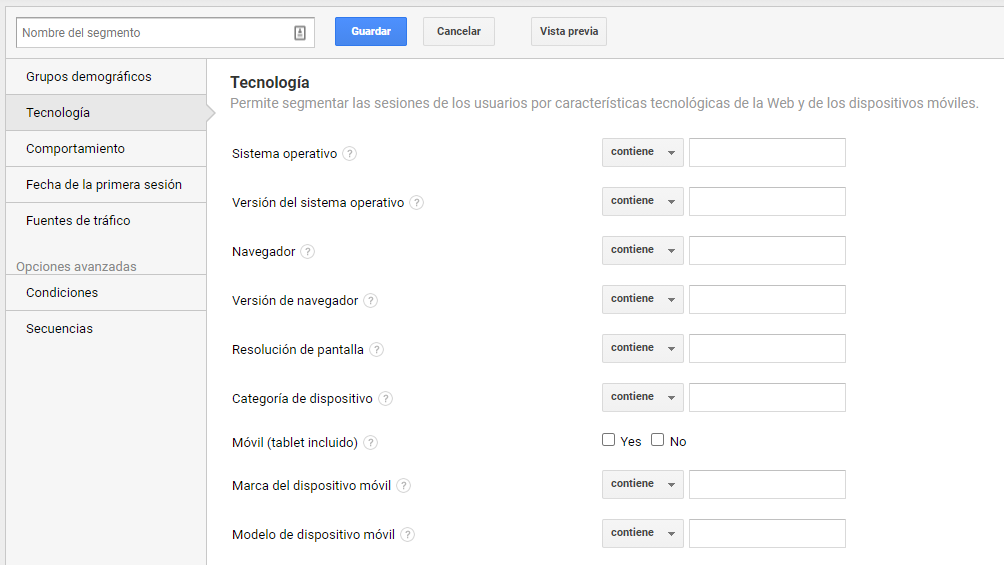This screenshot has height=565, width=1004.
Task: Open help icon for Categoría de dispositivo
Action: tap(385, 398)
